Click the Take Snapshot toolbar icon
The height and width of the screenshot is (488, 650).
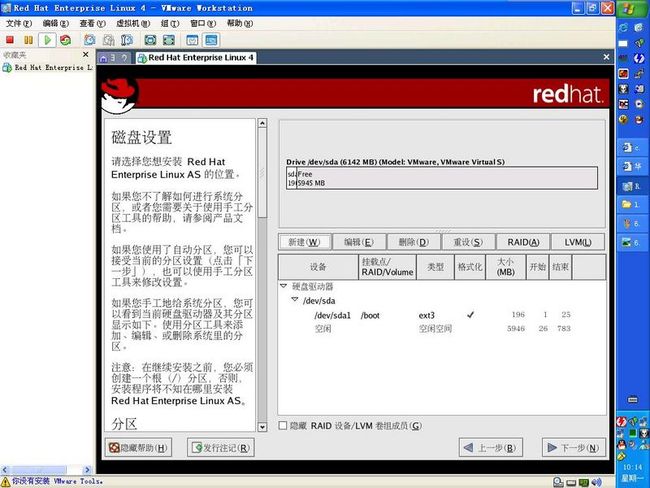[90, 40]
